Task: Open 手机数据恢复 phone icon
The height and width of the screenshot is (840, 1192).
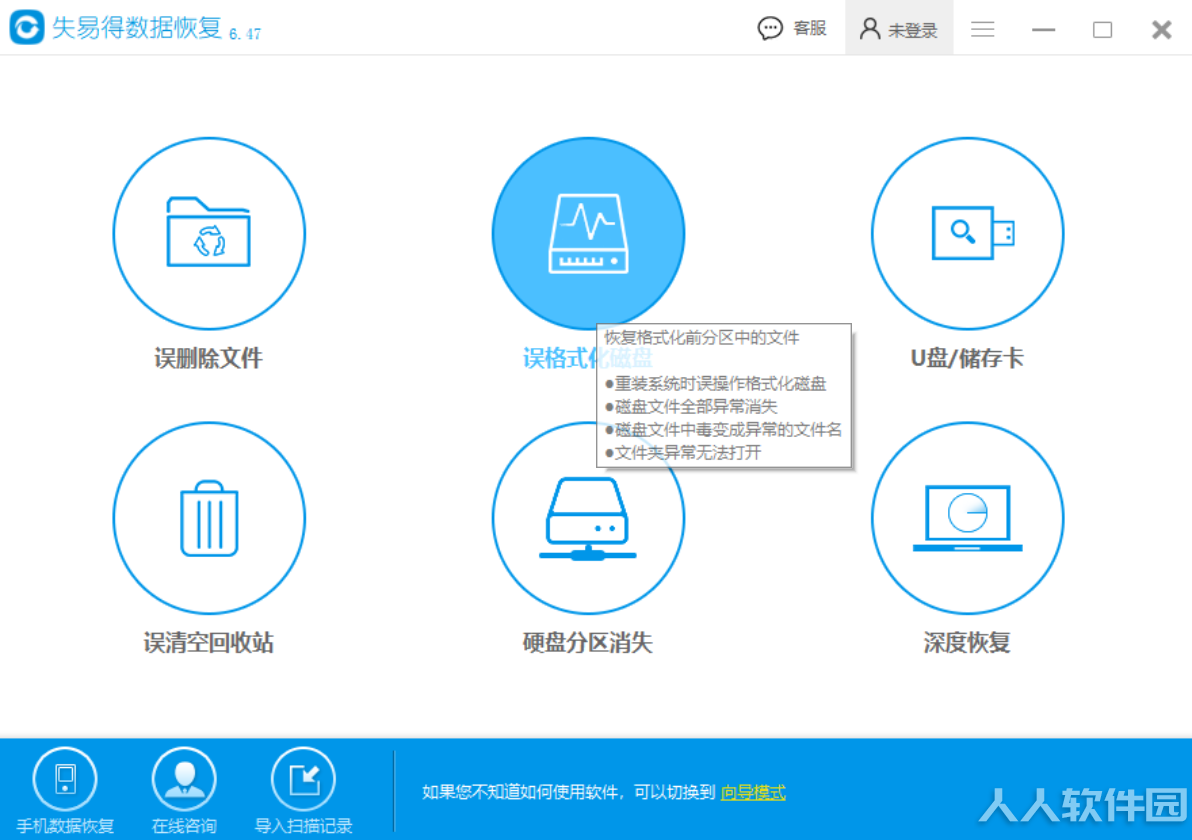Action: click(x=65, y=779)
